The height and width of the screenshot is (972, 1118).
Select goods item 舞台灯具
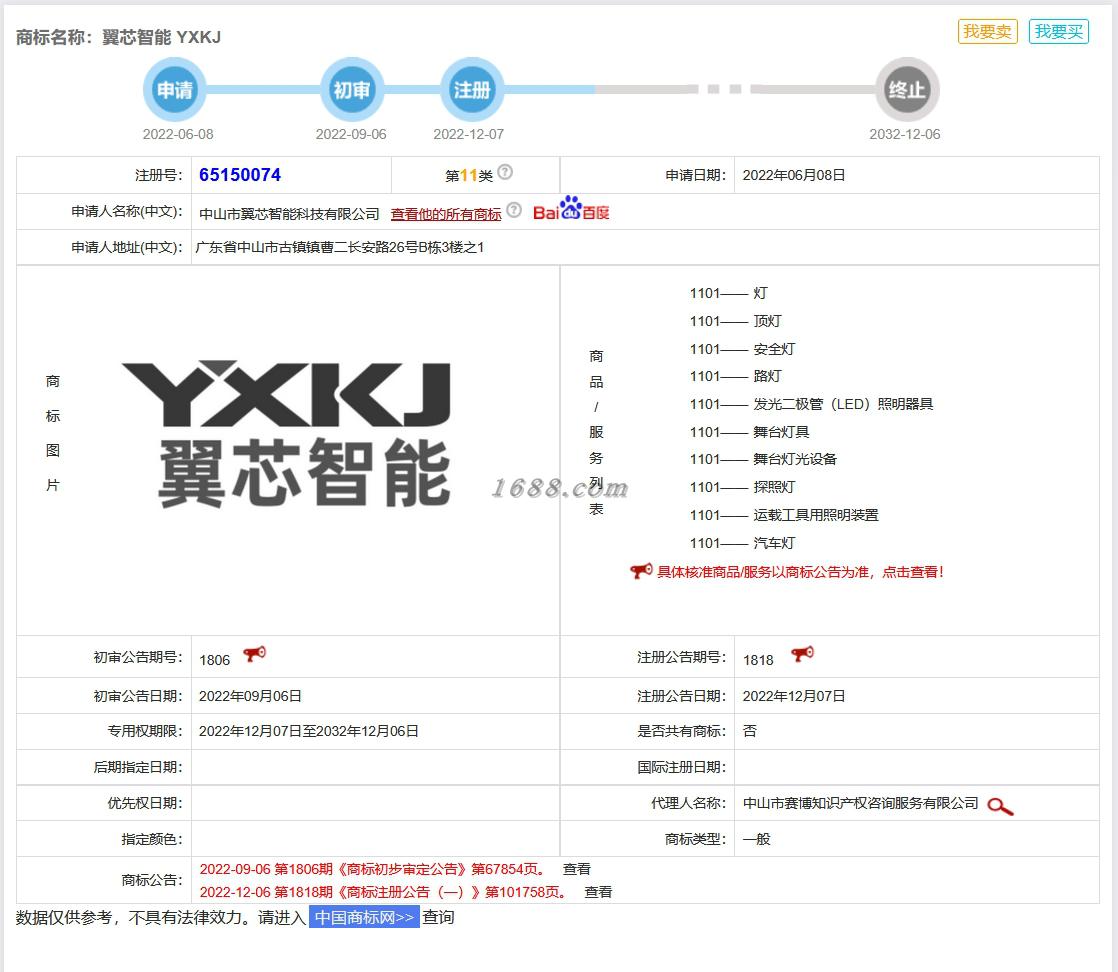[781, 432]
